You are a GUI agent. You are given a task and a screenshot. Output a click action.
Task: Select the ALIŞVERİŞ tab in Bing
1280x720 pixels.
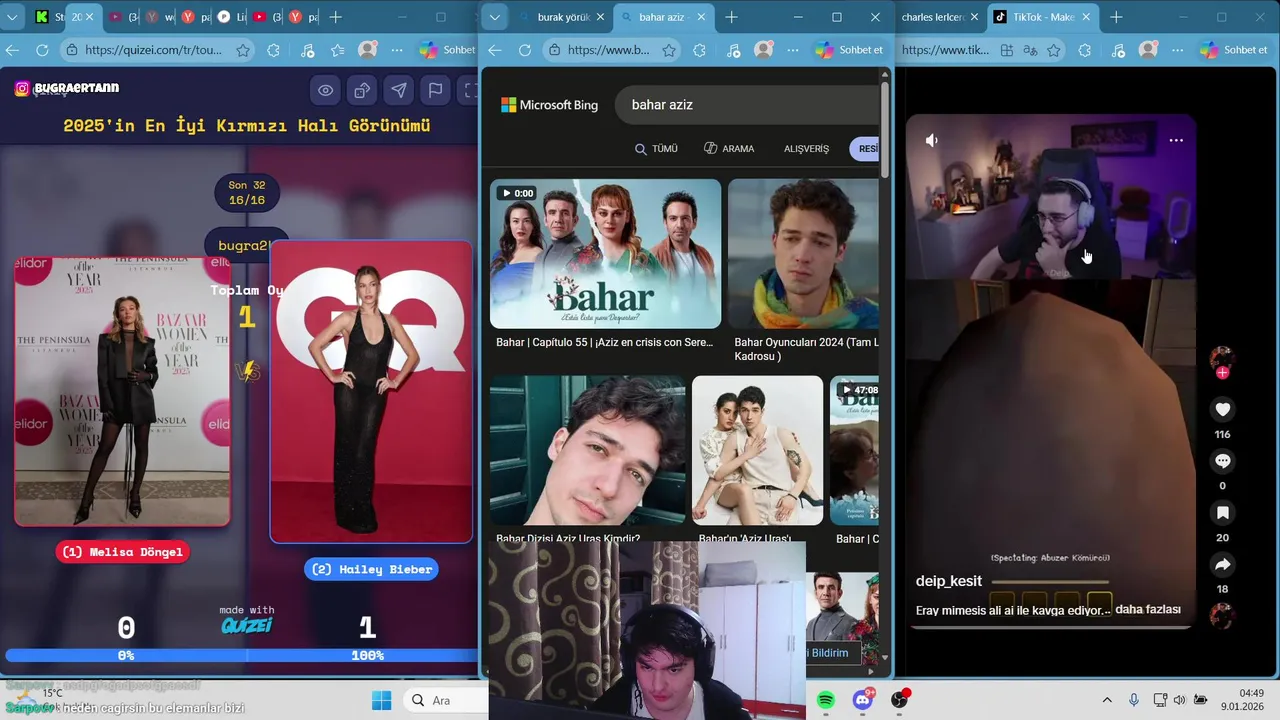click(x=806, y=149)
